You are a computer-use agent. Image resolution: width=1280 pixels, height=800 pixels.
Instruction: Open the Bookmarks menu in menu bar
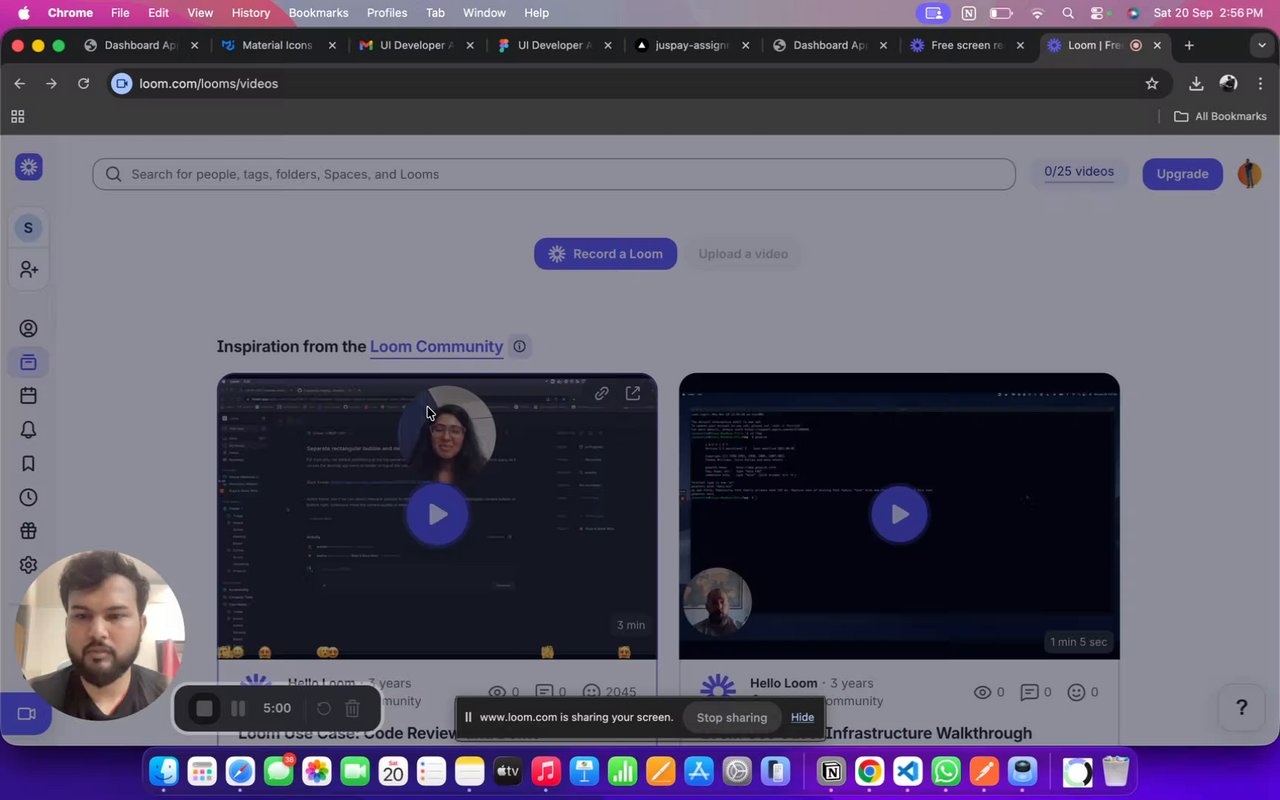(x=319, y=13)
